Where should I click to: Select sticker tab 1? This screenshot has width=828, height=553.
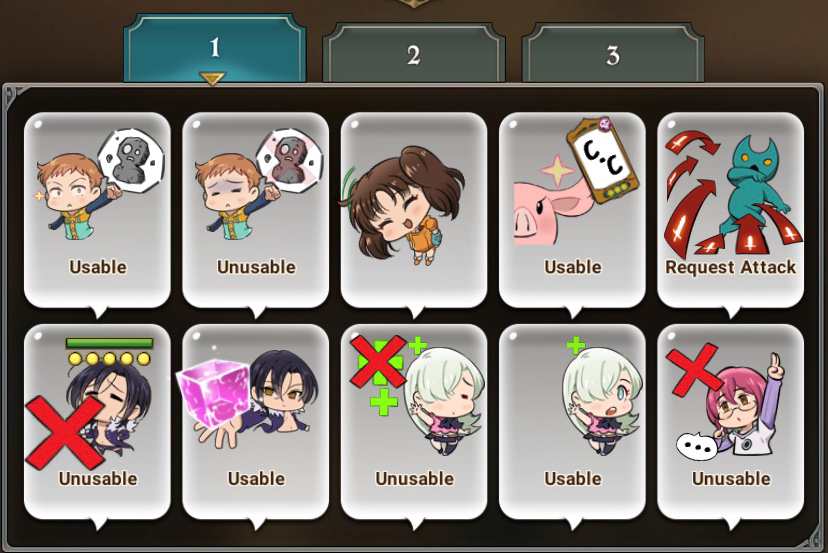[214, 48]
